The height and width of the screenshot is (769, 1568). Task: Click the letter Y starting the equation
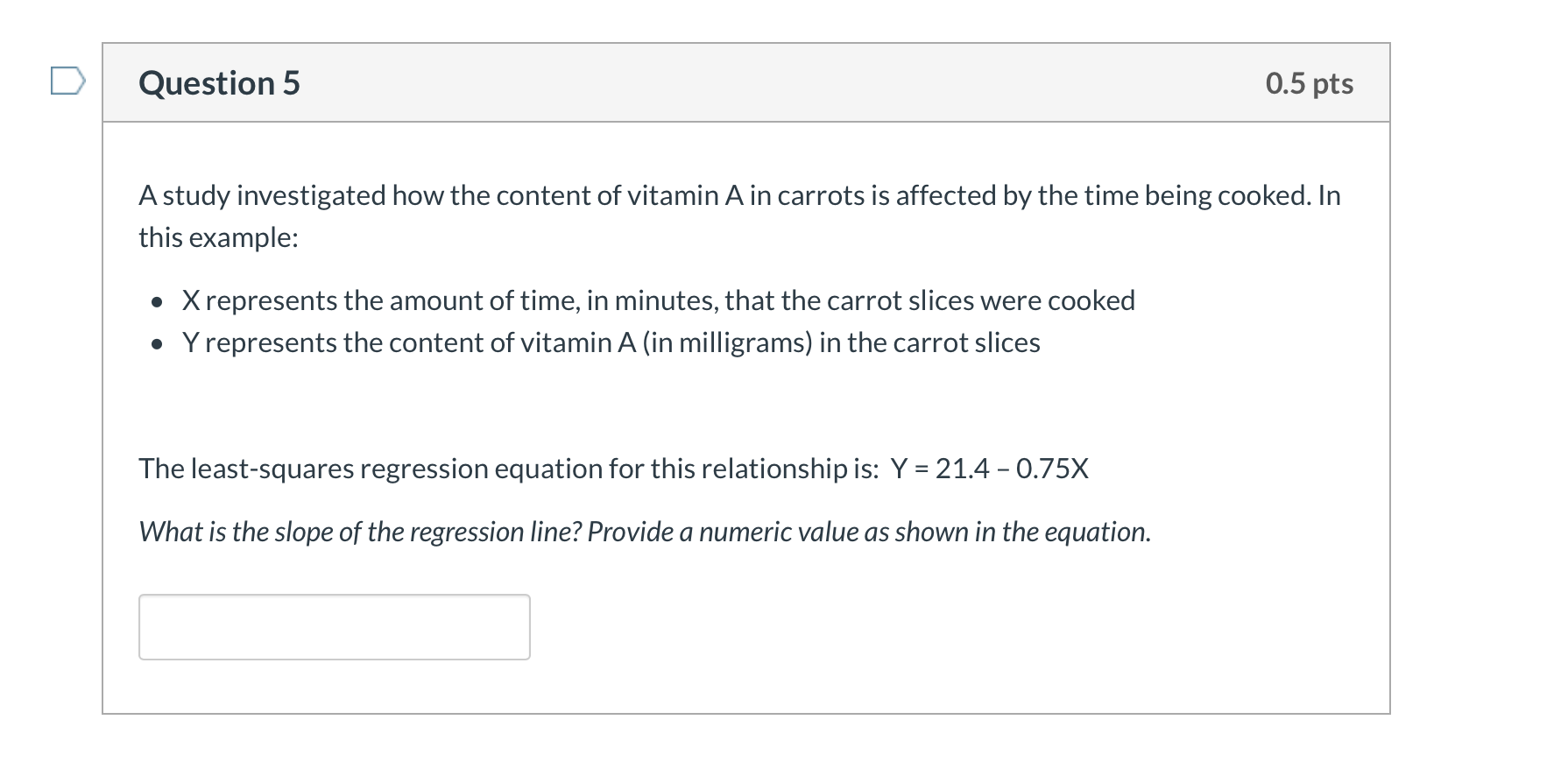point(899,469)
